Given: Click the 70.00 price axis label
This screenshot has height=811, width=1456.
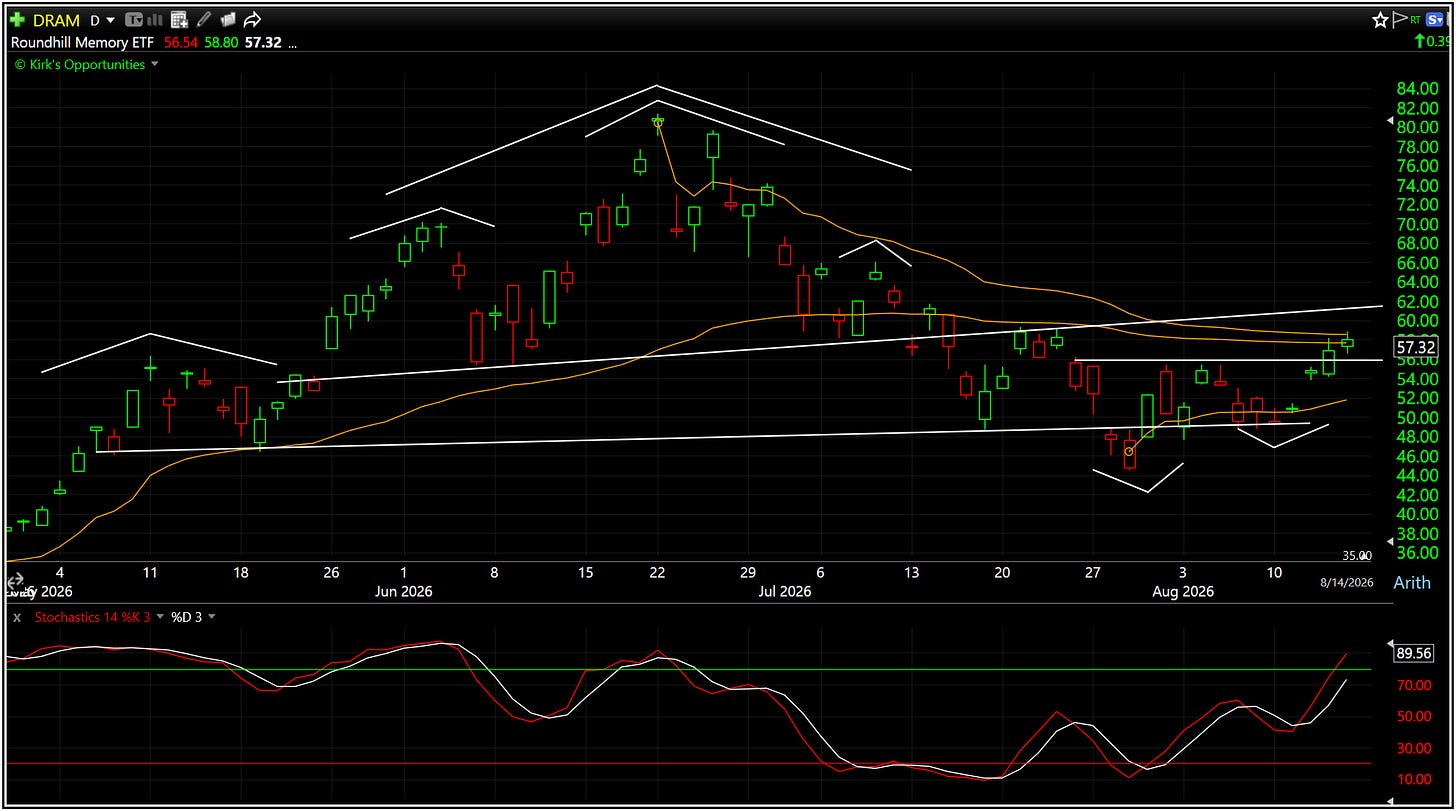Looking at the screenshot, I should click(x=1417, y=224).
